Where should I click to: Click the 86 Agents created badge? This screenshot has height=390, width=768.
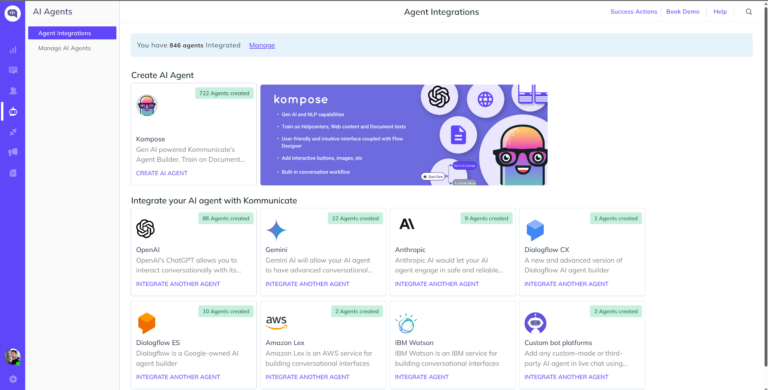point(226,219)
